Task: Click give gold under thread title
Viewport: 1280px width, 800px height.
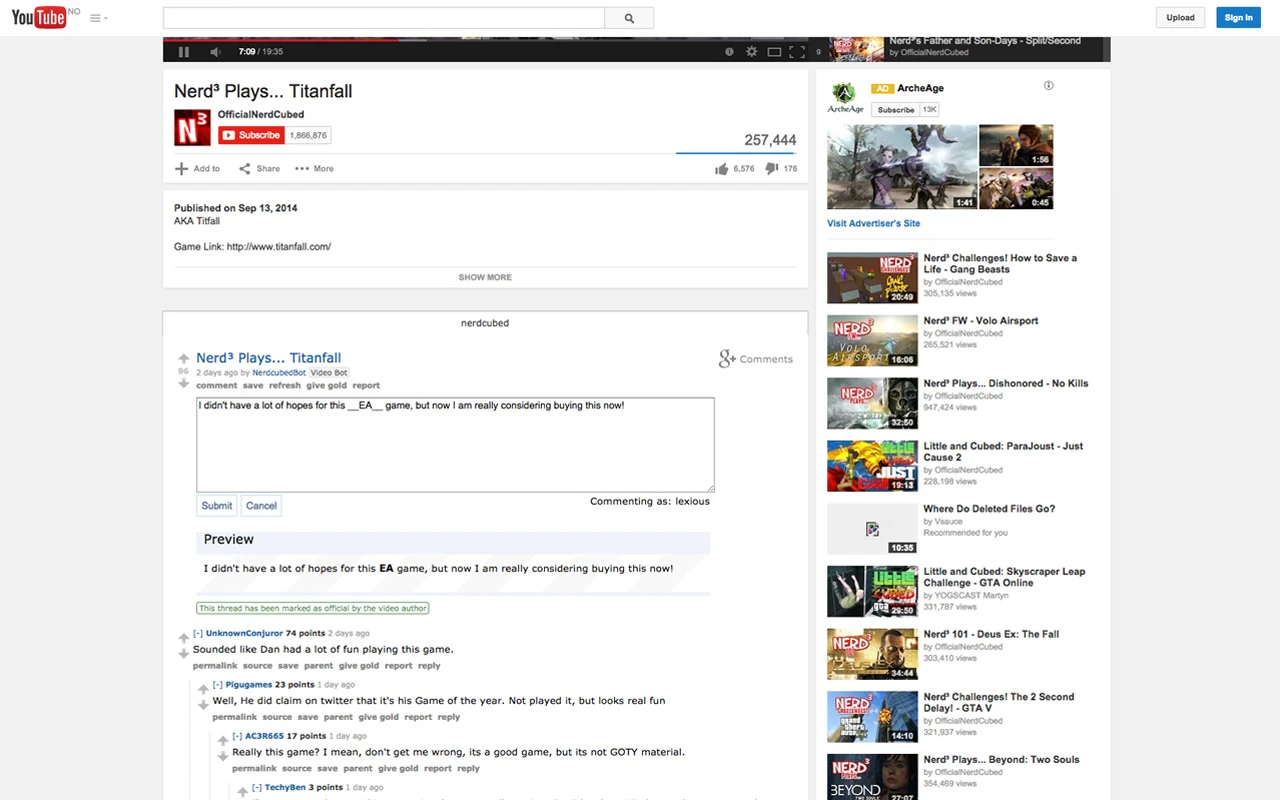Action: [326, 385]
